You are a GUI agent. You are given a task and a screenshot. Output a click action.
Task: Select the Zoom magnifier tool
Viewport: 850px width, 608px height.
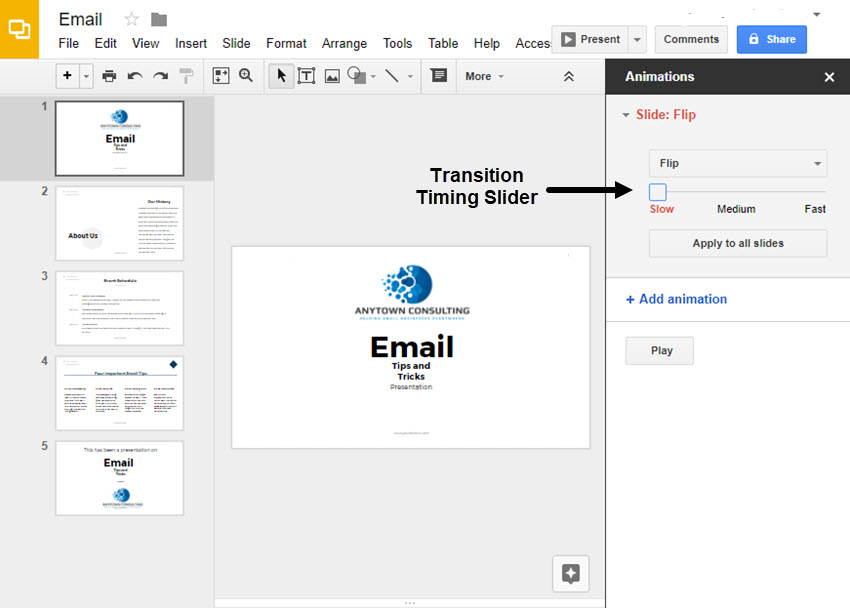[x=246, y=75]
